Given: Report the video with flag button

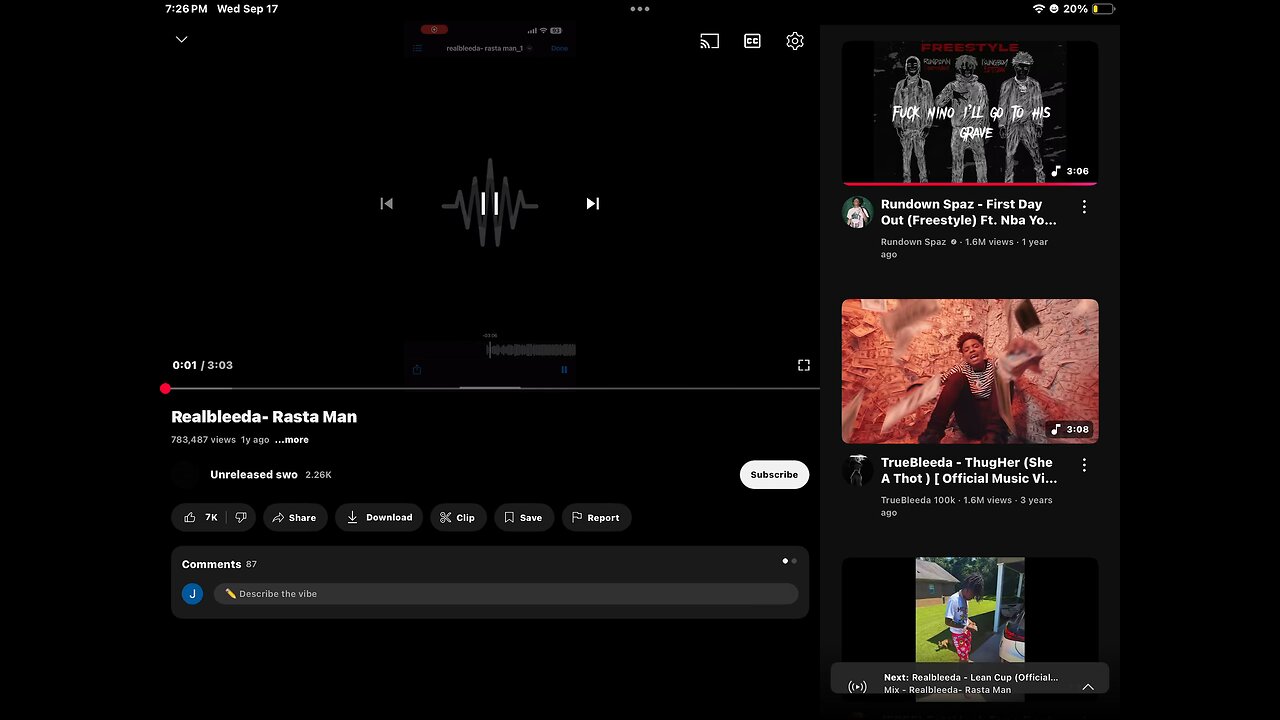Looking at the screenshot, I should [596, 518].
